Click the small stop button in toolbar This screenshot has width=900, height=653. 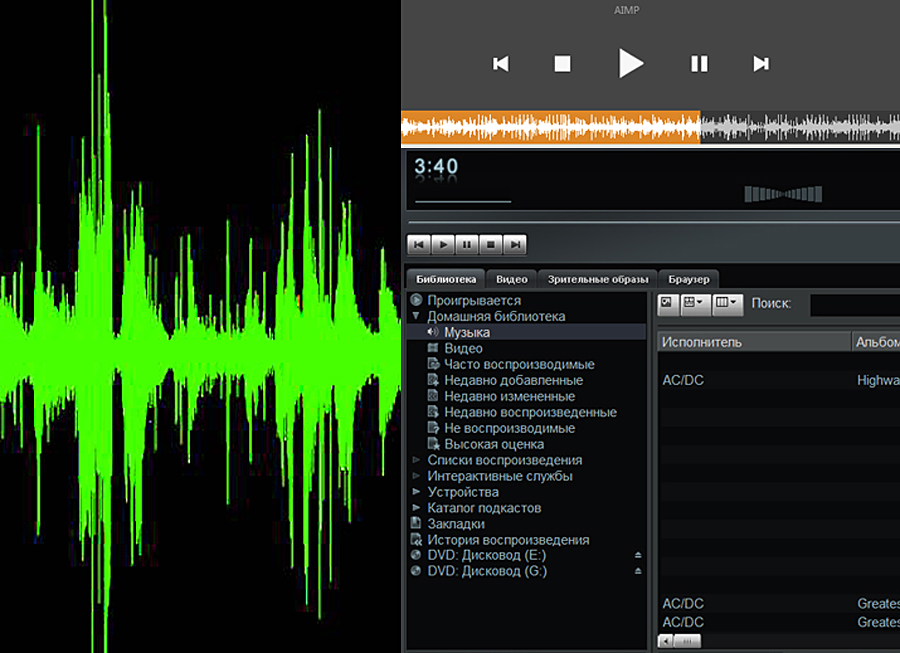click(491, 244)
